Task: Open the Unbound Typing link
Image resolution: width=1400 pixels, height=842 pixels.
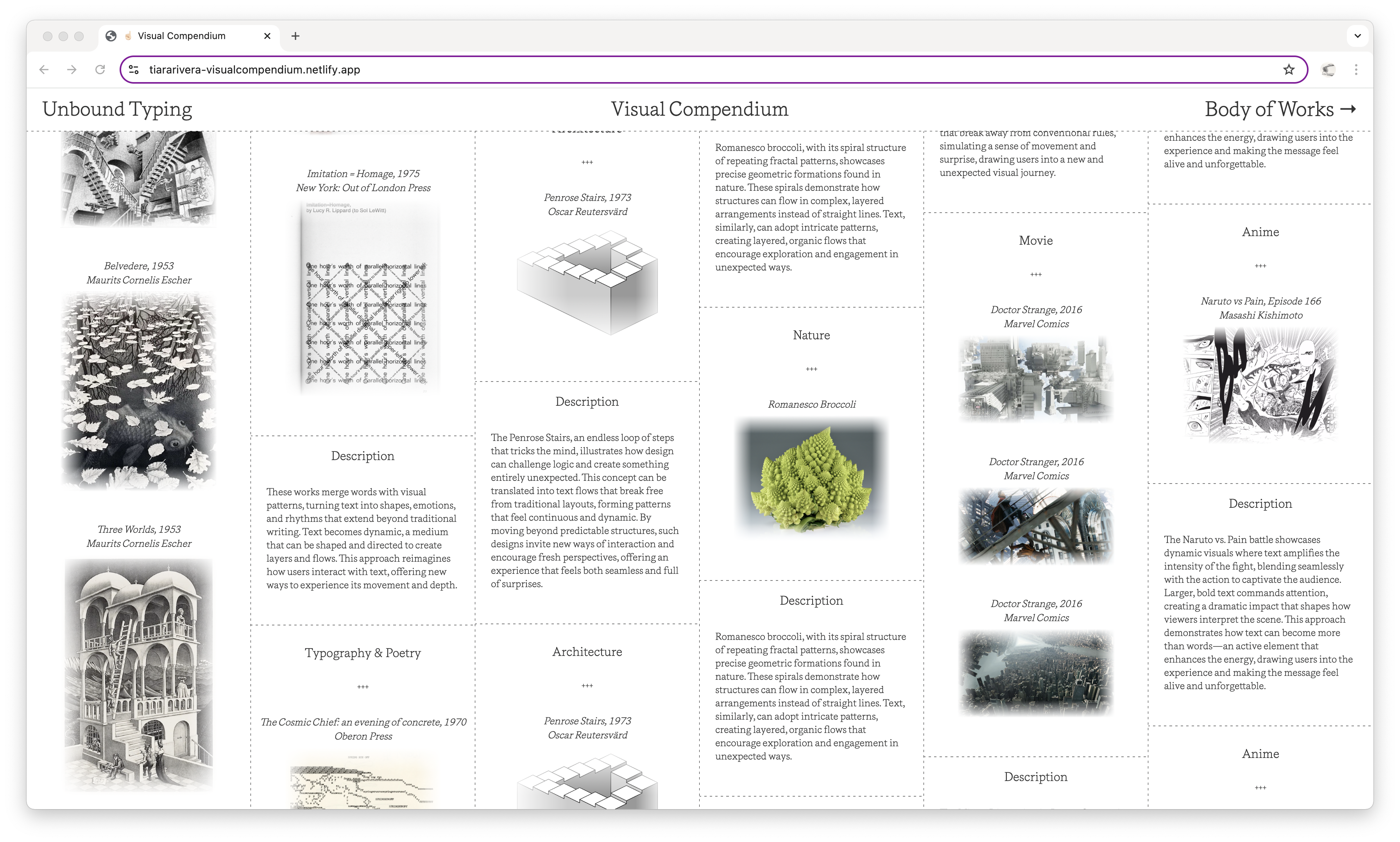Action: click(x=117, y=109)
